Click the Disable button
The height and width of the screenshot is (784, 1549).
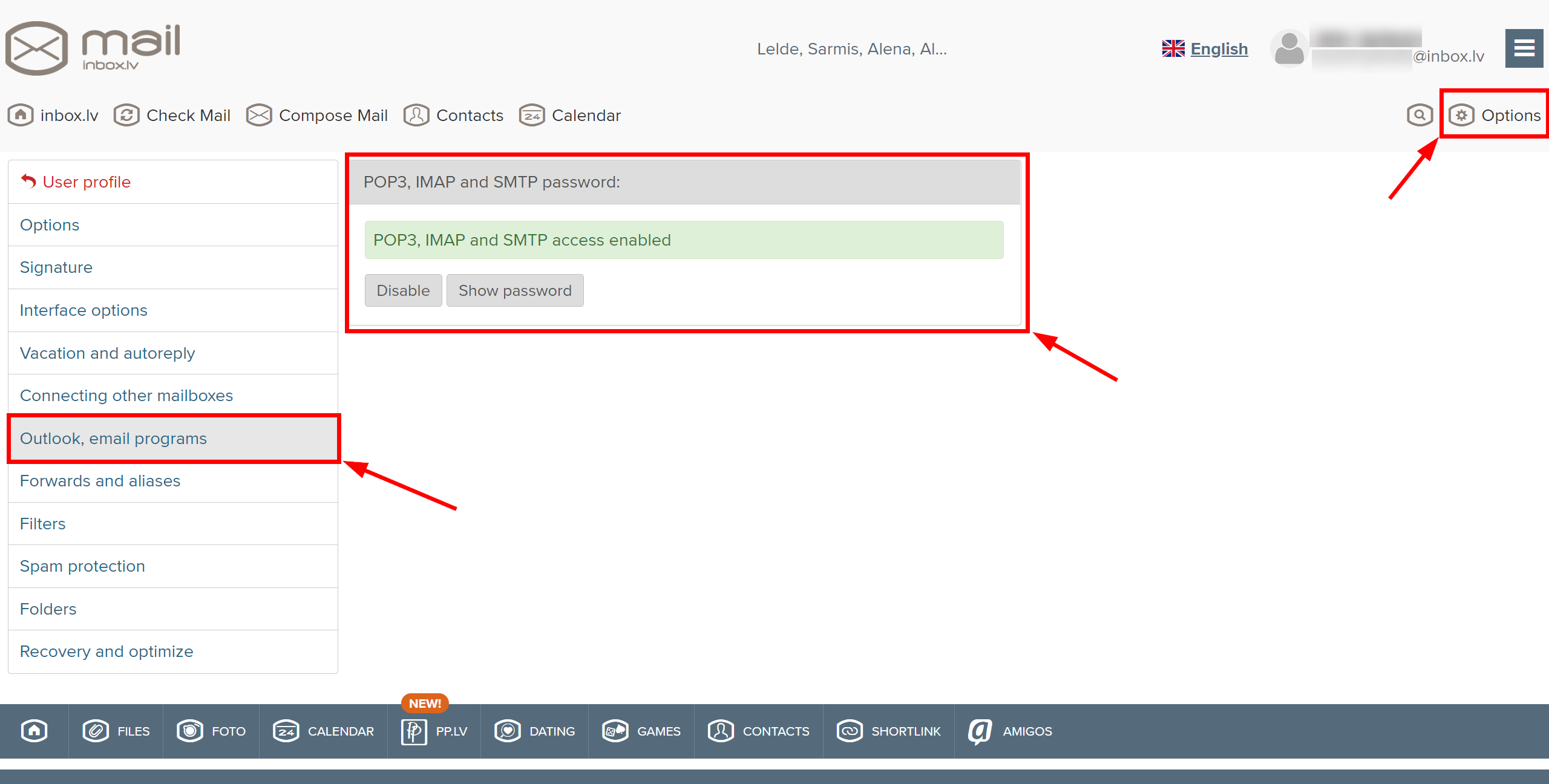pos(404,290)
